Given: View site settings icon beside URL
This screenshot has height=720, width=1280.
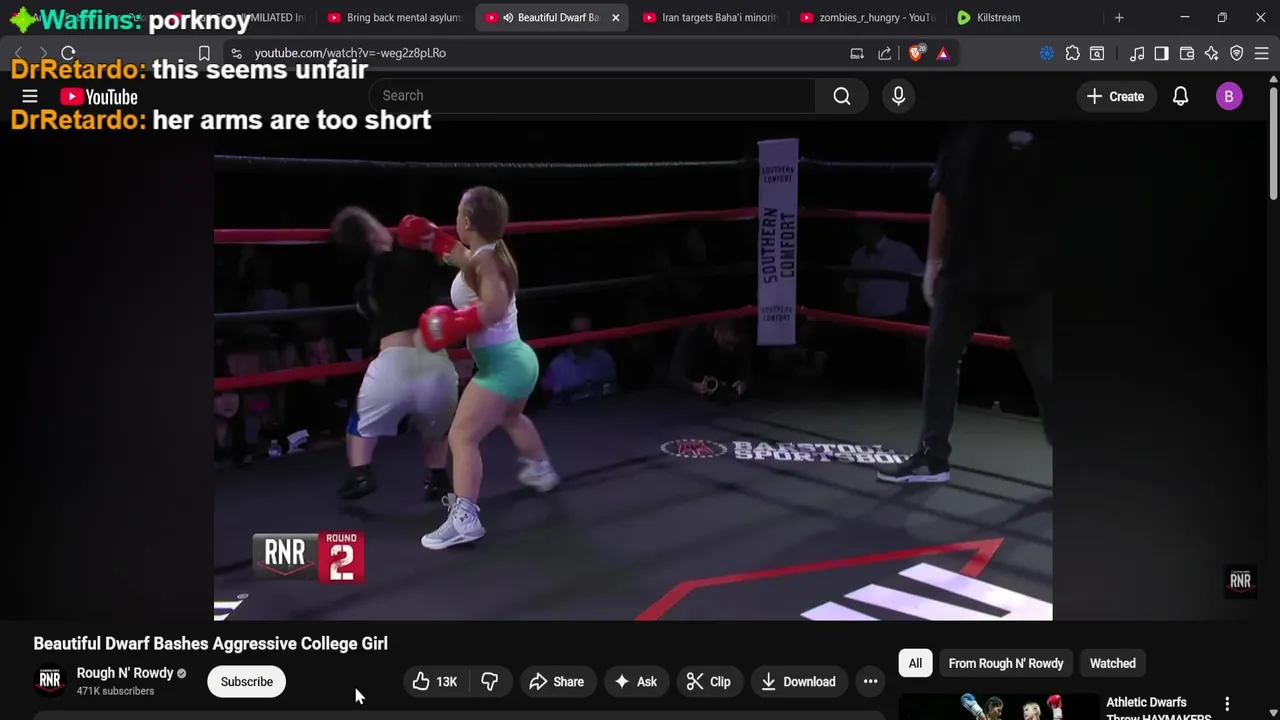Looking at the screenshot, I should click(236, 53).
